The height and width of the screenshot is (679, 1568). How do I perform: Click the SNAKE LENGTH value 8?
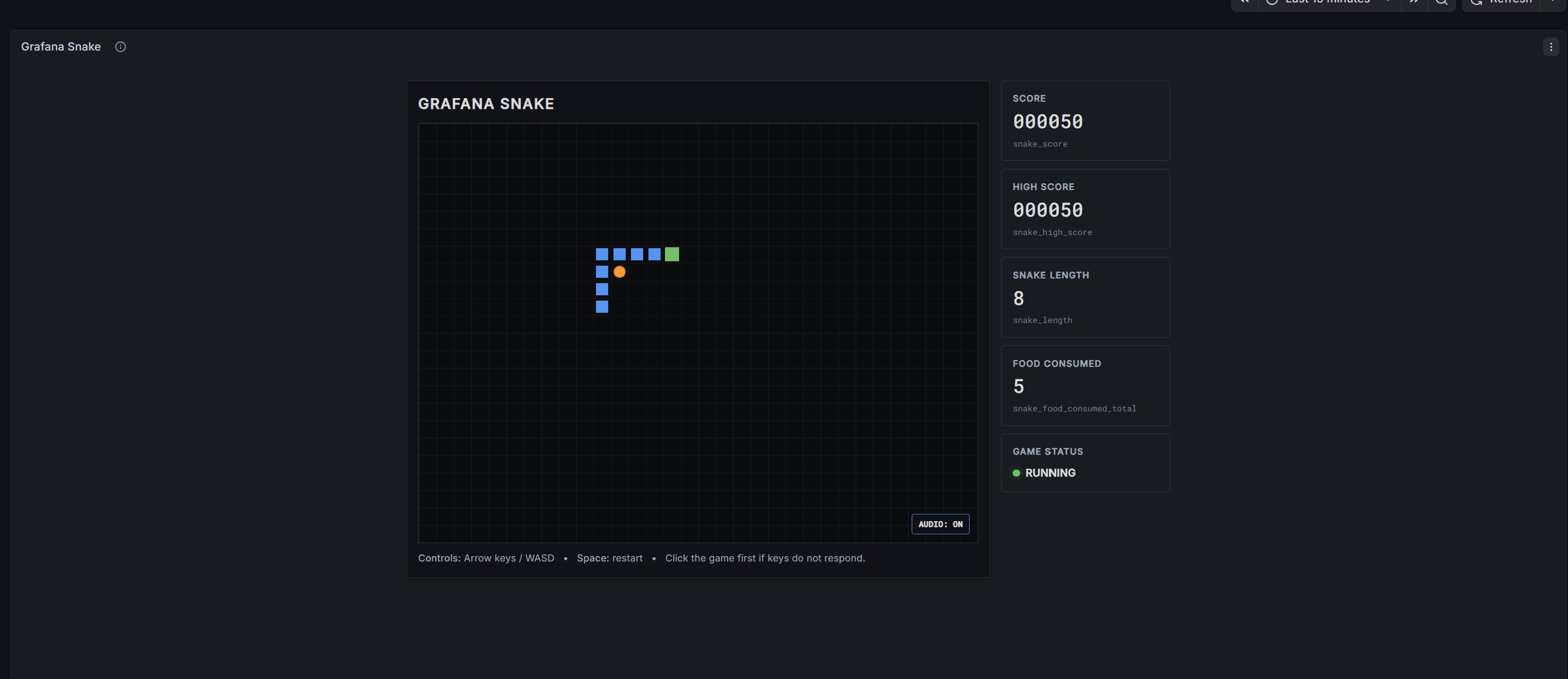[1018, 298]
